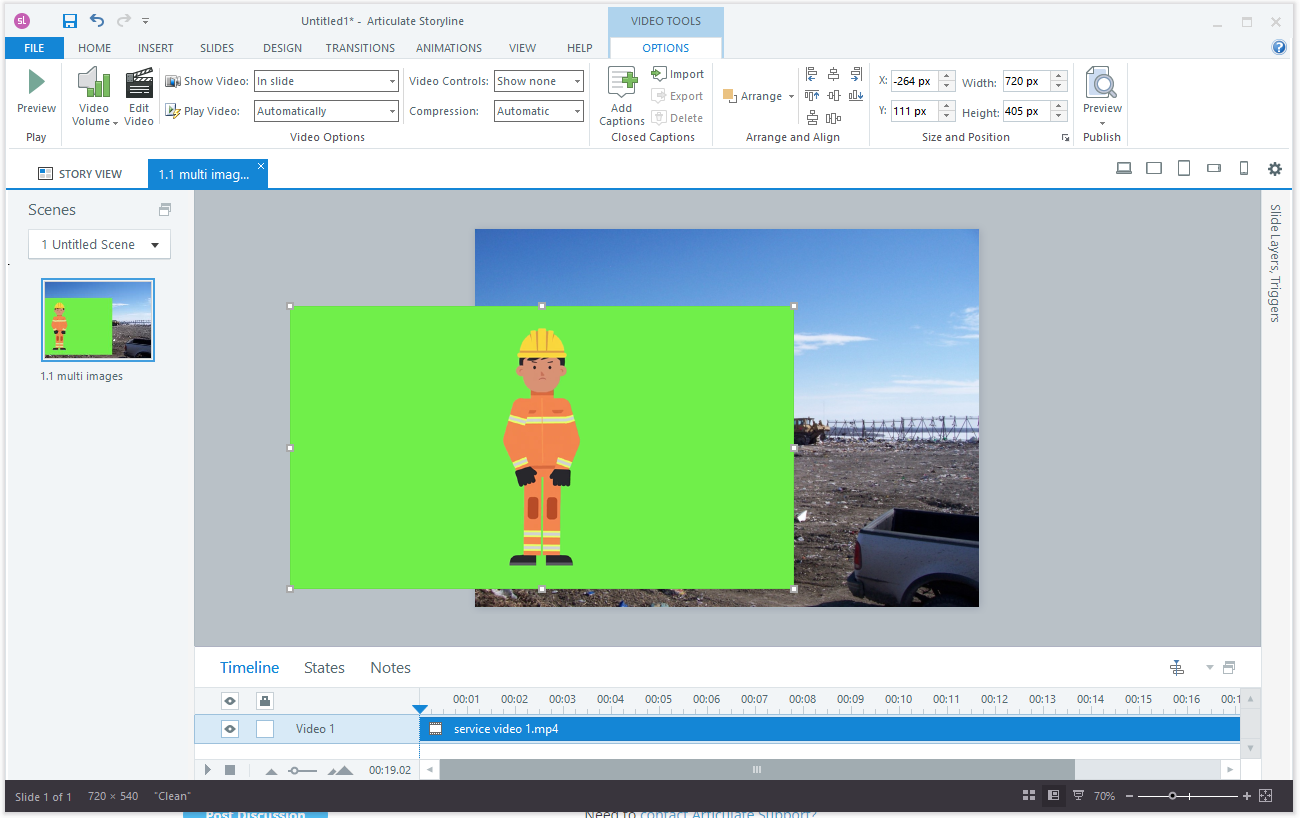Image resolution: width=1300 pixels, height=818 pixels.
Task: Click the Align Bottom icon
Action: coord(856,96)
